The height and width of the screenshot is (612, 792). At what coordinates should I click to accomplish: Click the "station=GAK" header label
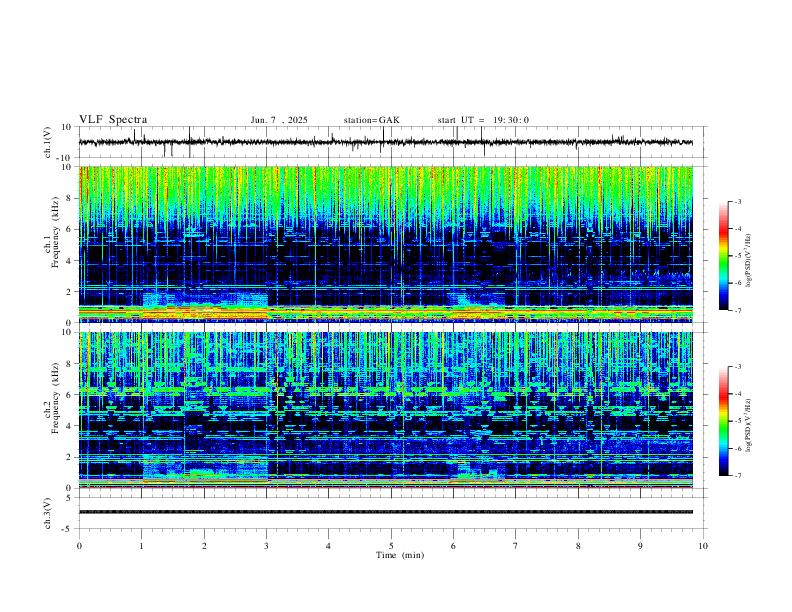point(371,120)
